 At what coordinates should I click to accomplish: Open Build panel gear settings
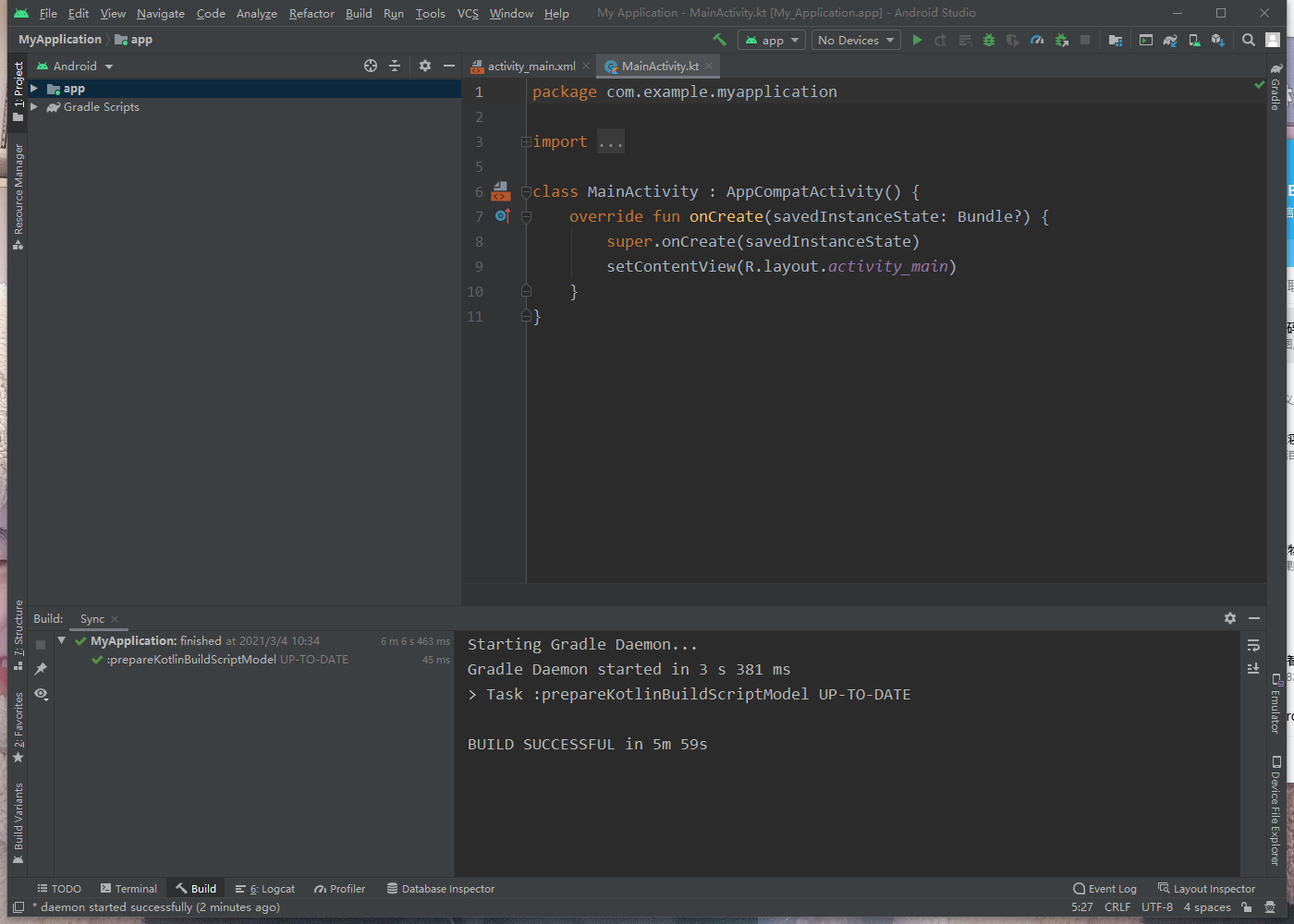[x=1230, y=618]
